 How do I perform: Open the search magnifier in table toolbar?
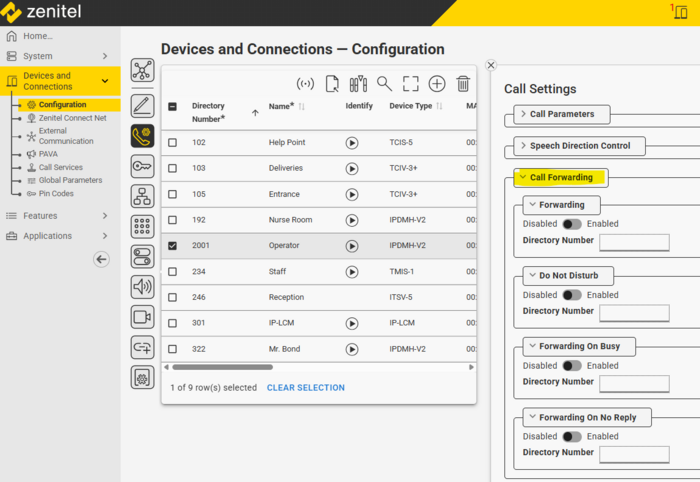[384, 84]
